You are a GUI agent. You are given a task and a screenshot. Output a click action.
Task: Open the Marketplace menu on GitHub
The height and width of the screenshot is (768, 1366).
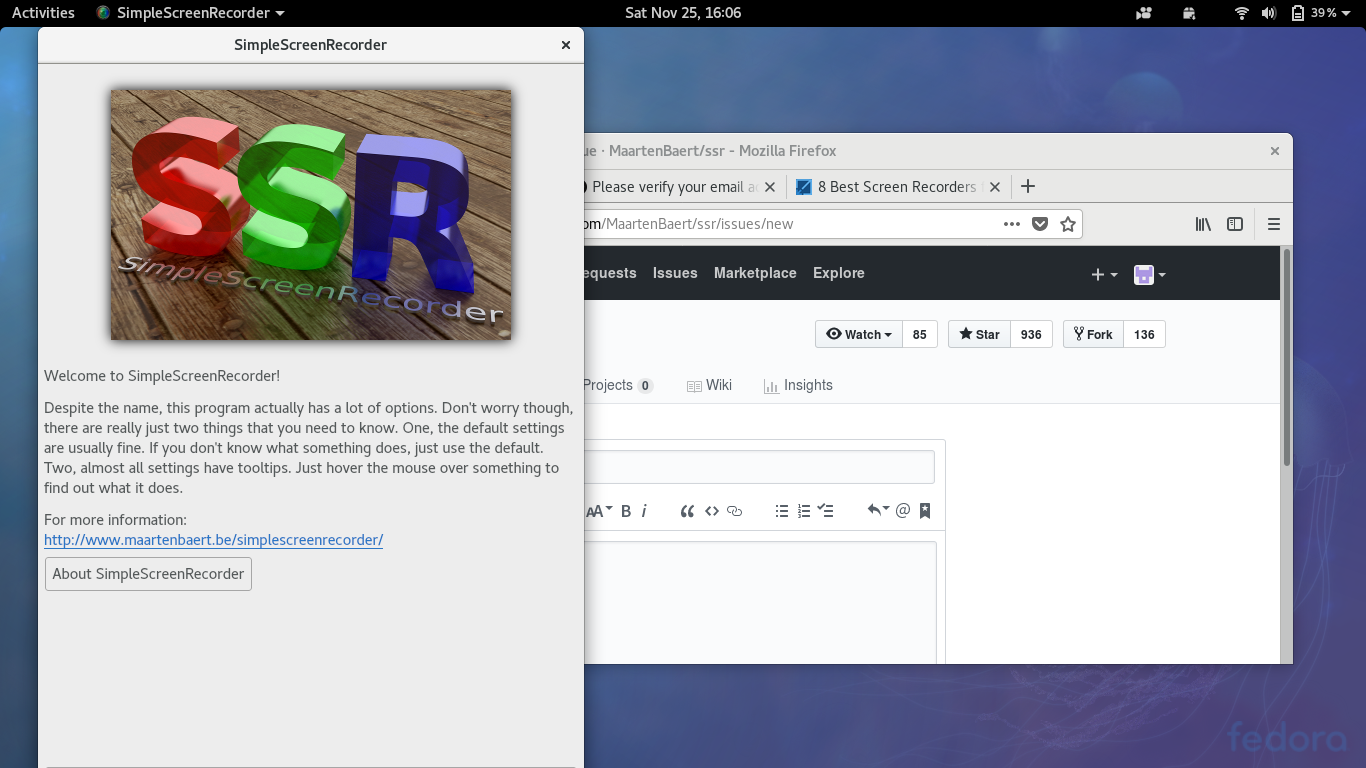755,273
